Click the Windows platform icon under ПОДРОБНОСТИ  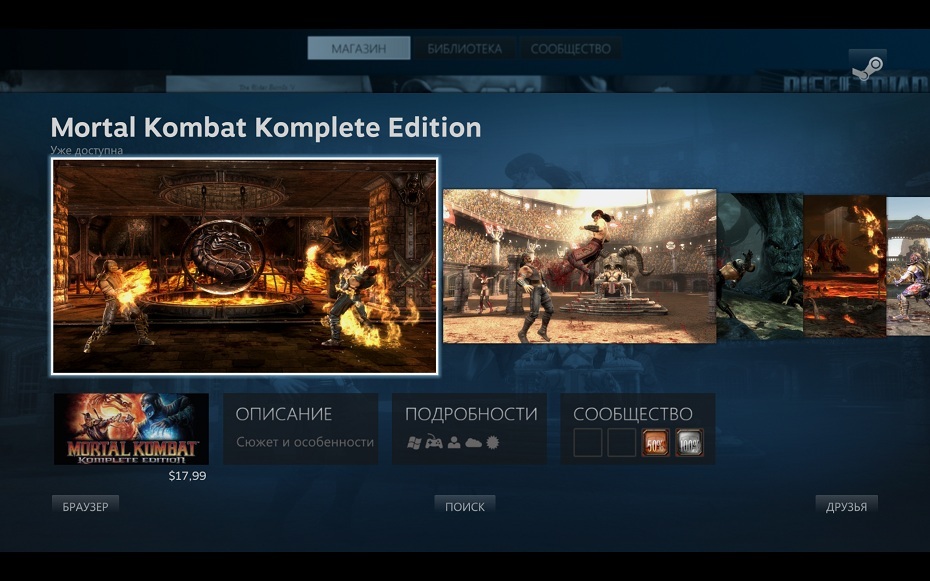[x=414, y=442]
